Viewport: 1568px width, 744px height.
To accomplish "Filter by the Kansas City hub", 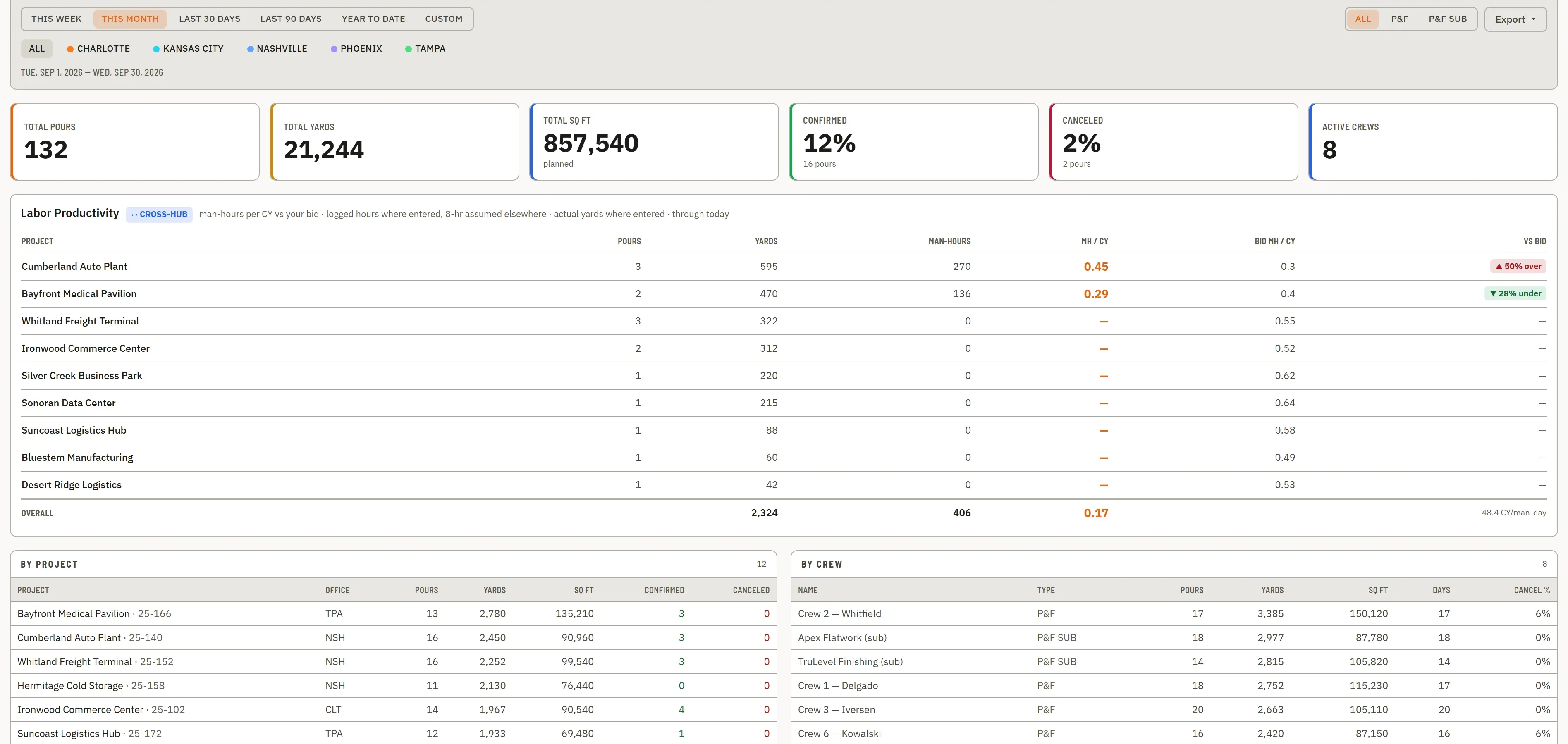I will coord(188,49).
